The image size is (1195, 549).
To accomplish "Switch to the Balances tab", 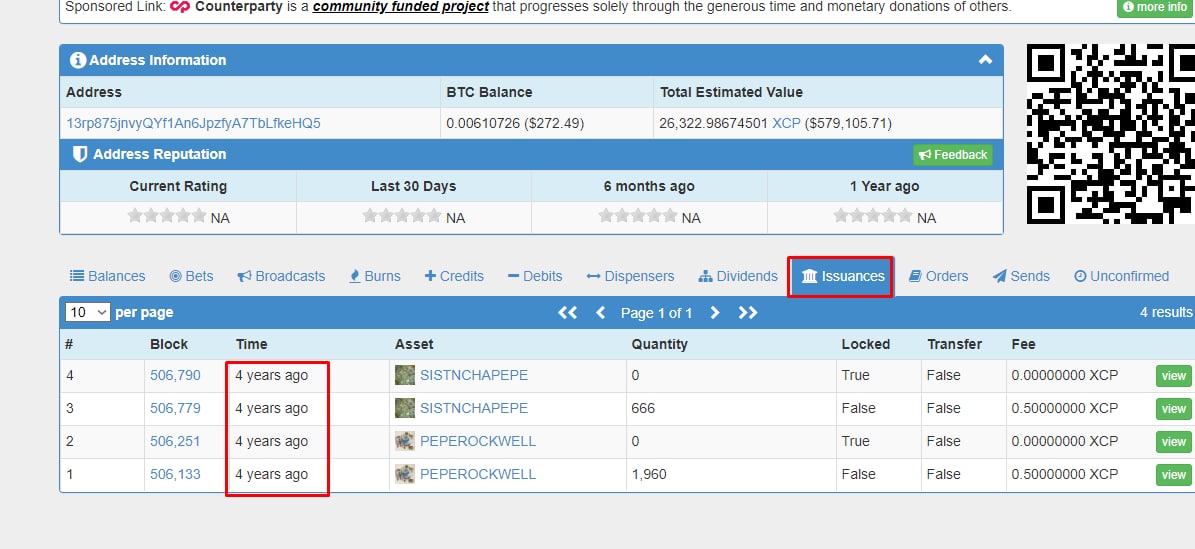I will click(x=107, y=276).
